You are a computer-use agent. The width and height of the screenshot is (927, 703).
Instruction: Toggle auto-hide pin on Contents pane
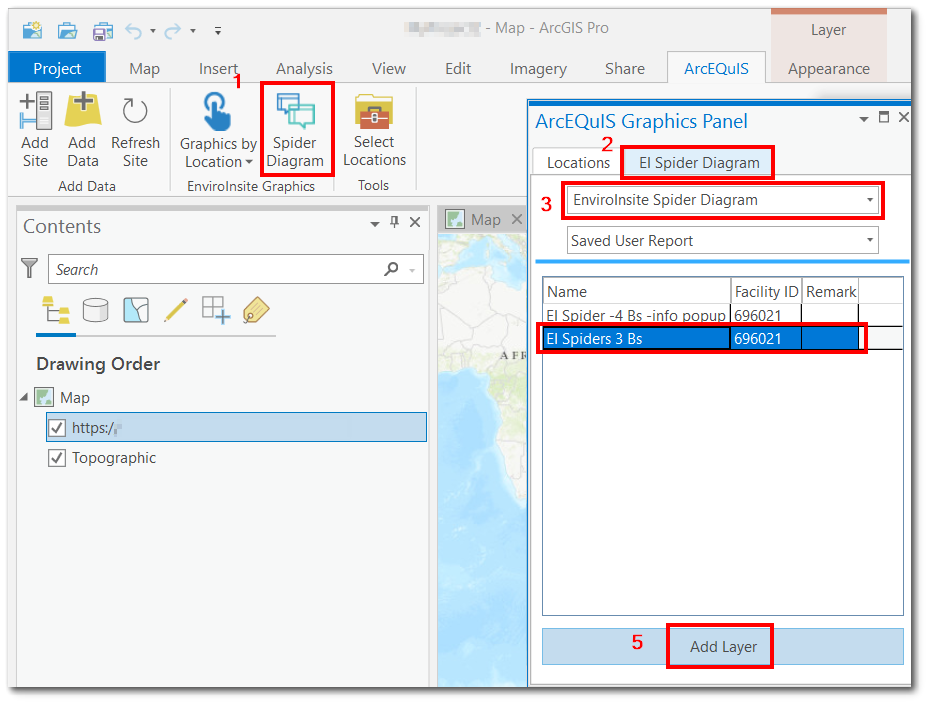coord(394,222)
